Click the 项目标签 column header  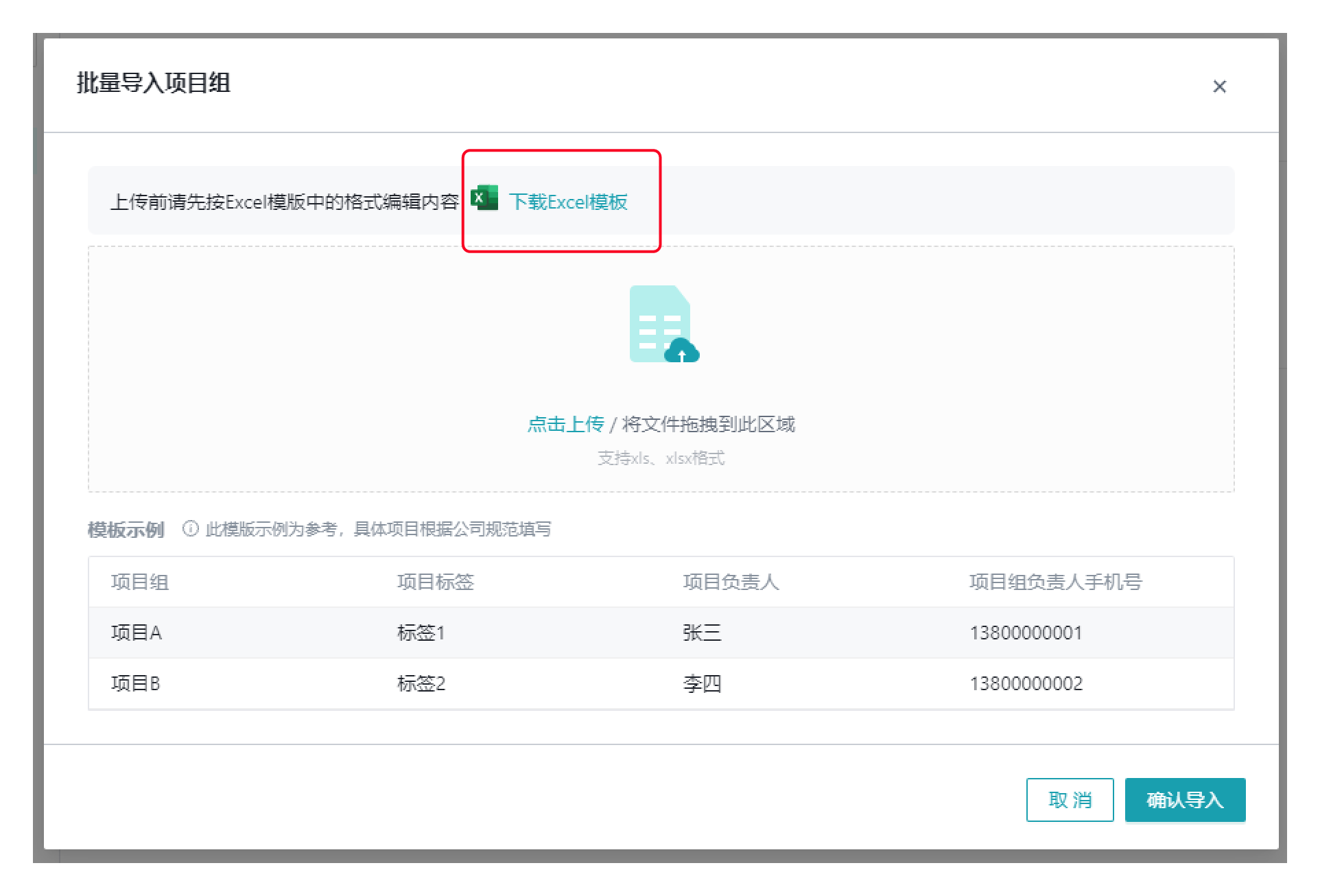coord(435,582)
